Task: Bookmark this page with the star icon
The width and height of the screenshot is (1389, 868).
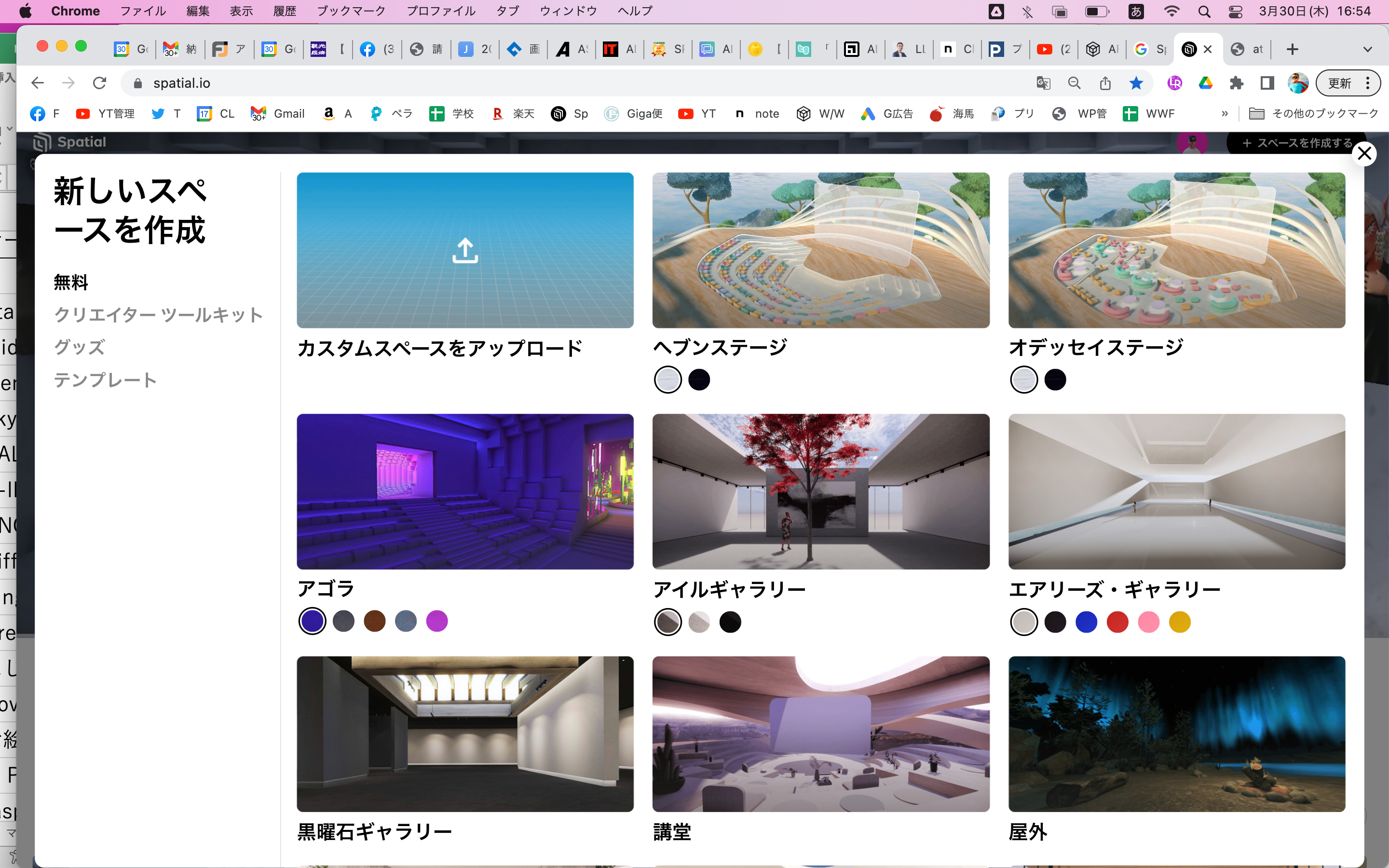Action: (x=1135, y=83)
